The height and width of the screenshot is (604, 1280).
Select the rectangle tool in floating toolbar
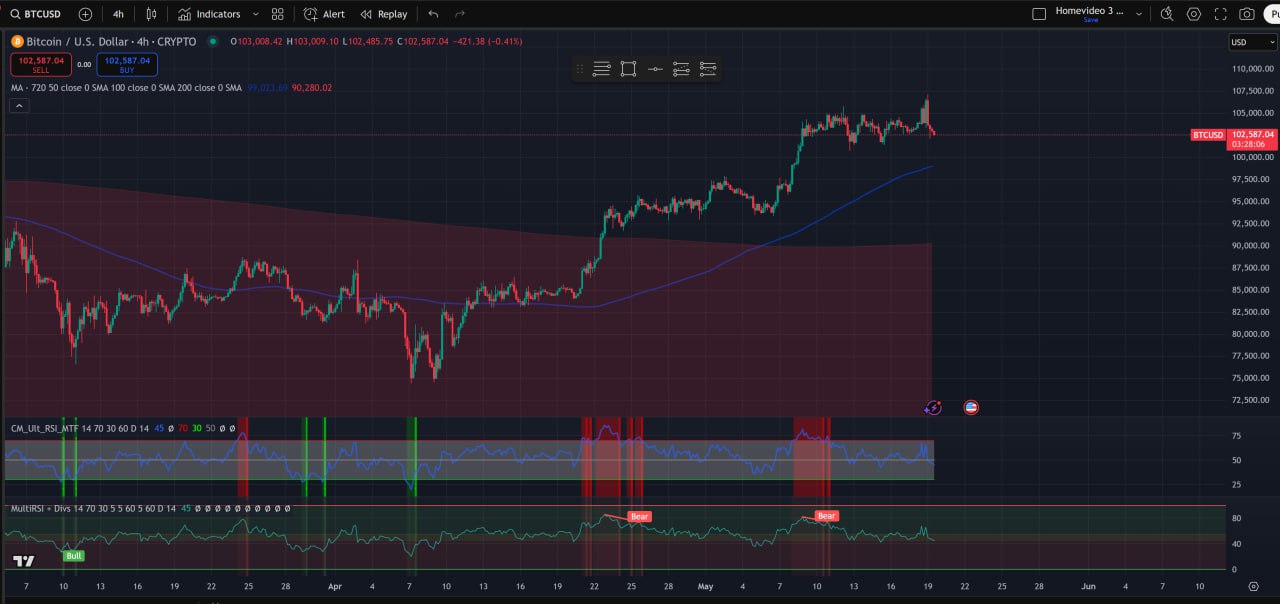coord(628,69)
